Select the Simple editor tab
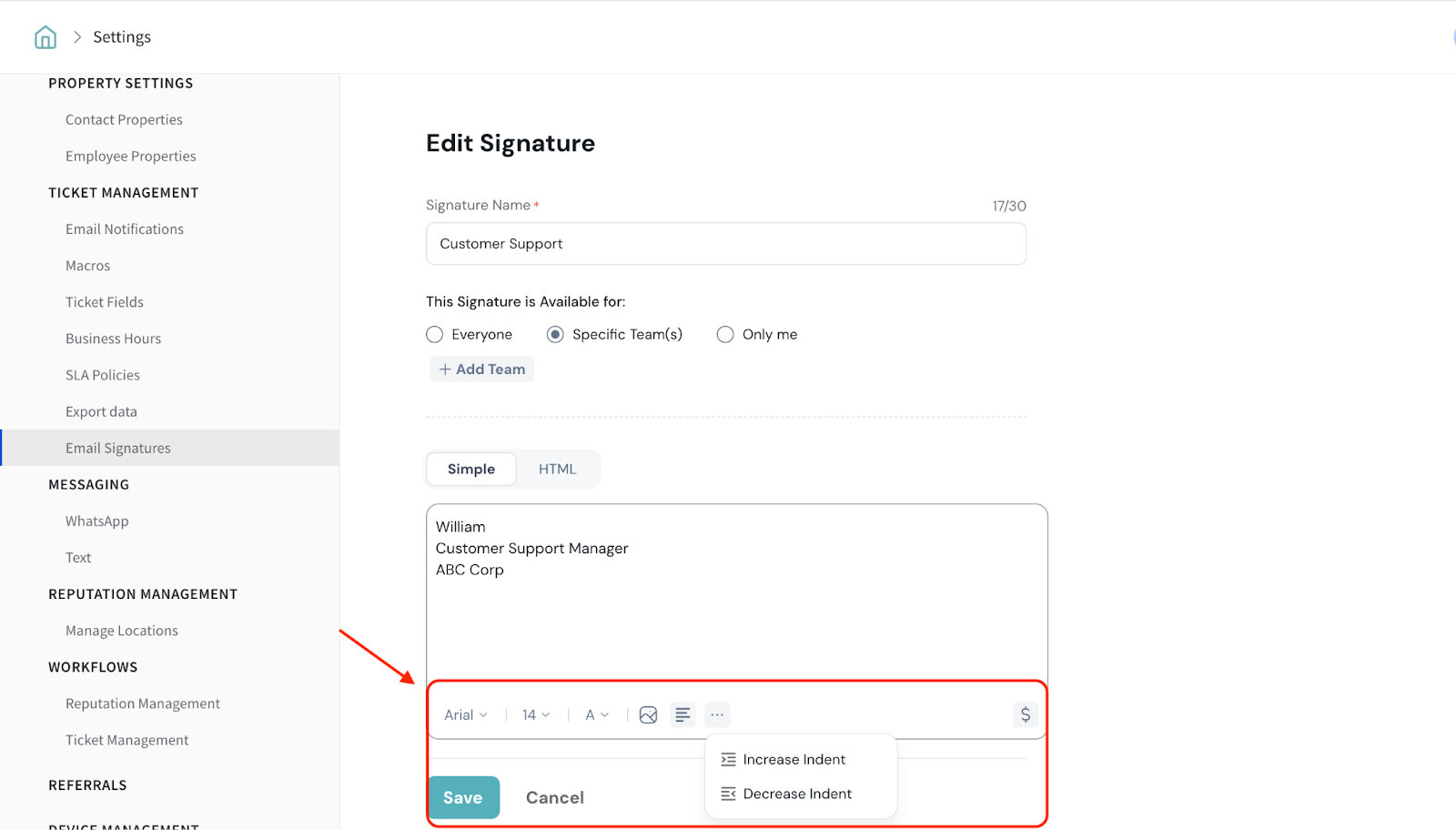 click(x=471, y=470)
